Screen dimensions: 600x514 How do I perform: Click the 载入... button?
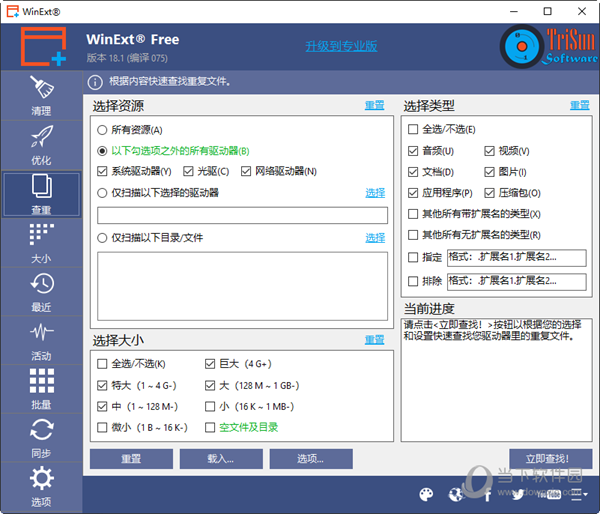click(221, 459)
